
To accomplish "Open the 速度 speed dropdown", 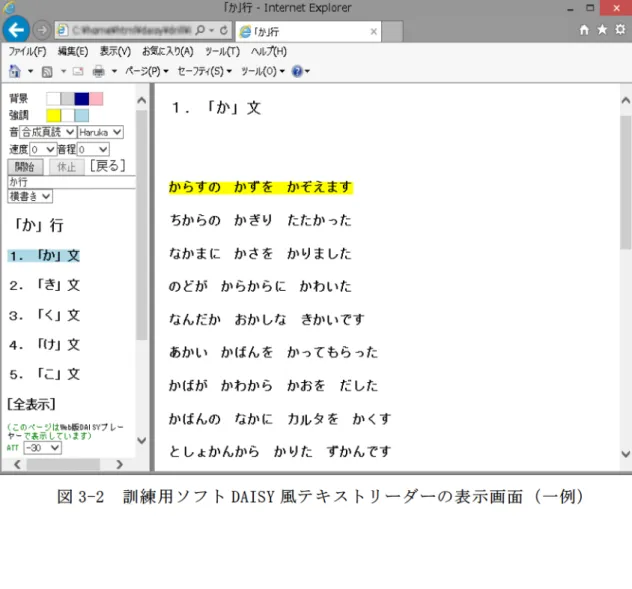I will [x=42, y=150].
